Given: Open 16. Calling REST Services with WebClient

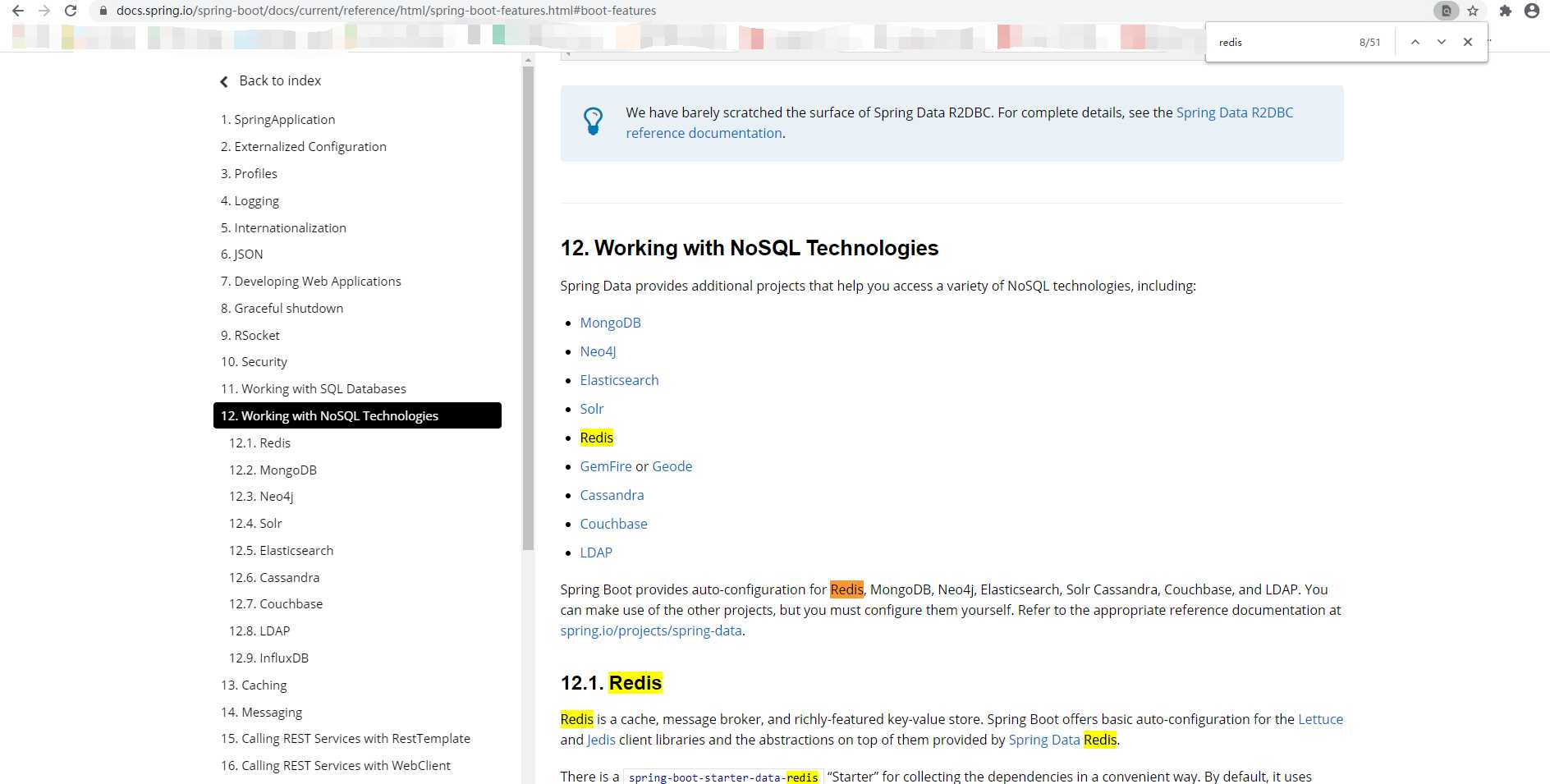Looking at the screenshot, I should click(x=335, y=766).
